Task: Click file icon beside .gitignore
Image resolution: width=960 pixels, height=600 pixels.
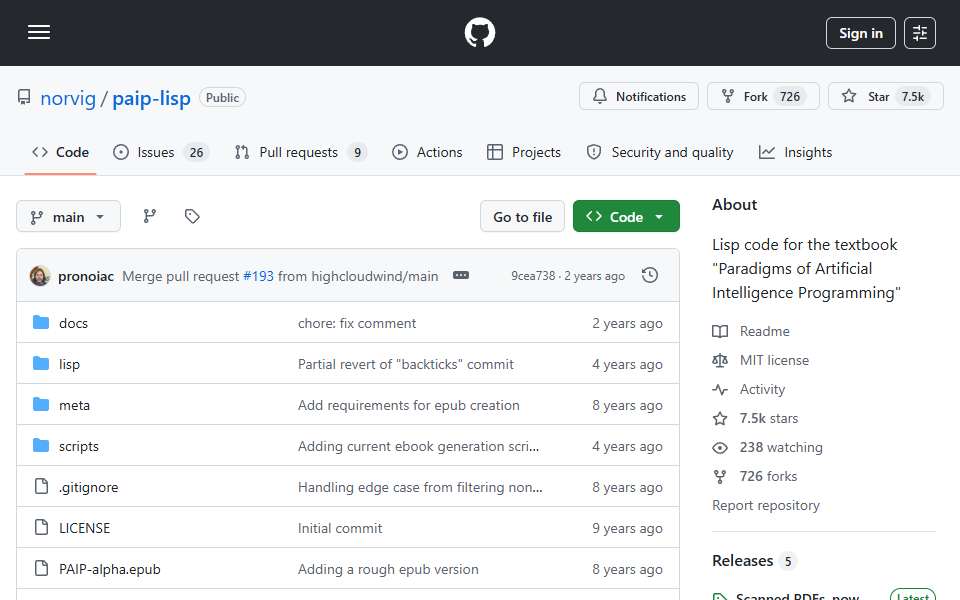Action: (41, 486)
